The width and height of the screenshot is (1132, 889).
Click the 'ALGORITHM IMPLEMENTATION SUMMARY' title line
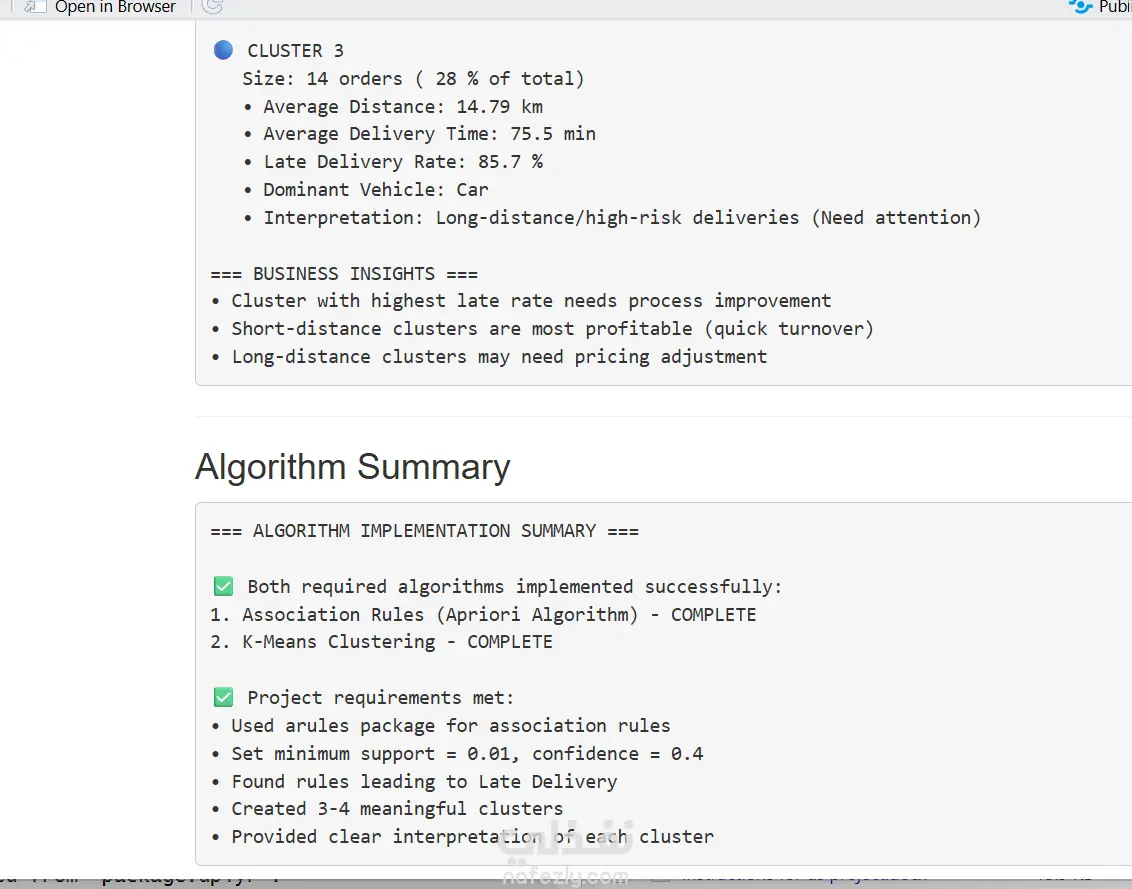[424, 531]
